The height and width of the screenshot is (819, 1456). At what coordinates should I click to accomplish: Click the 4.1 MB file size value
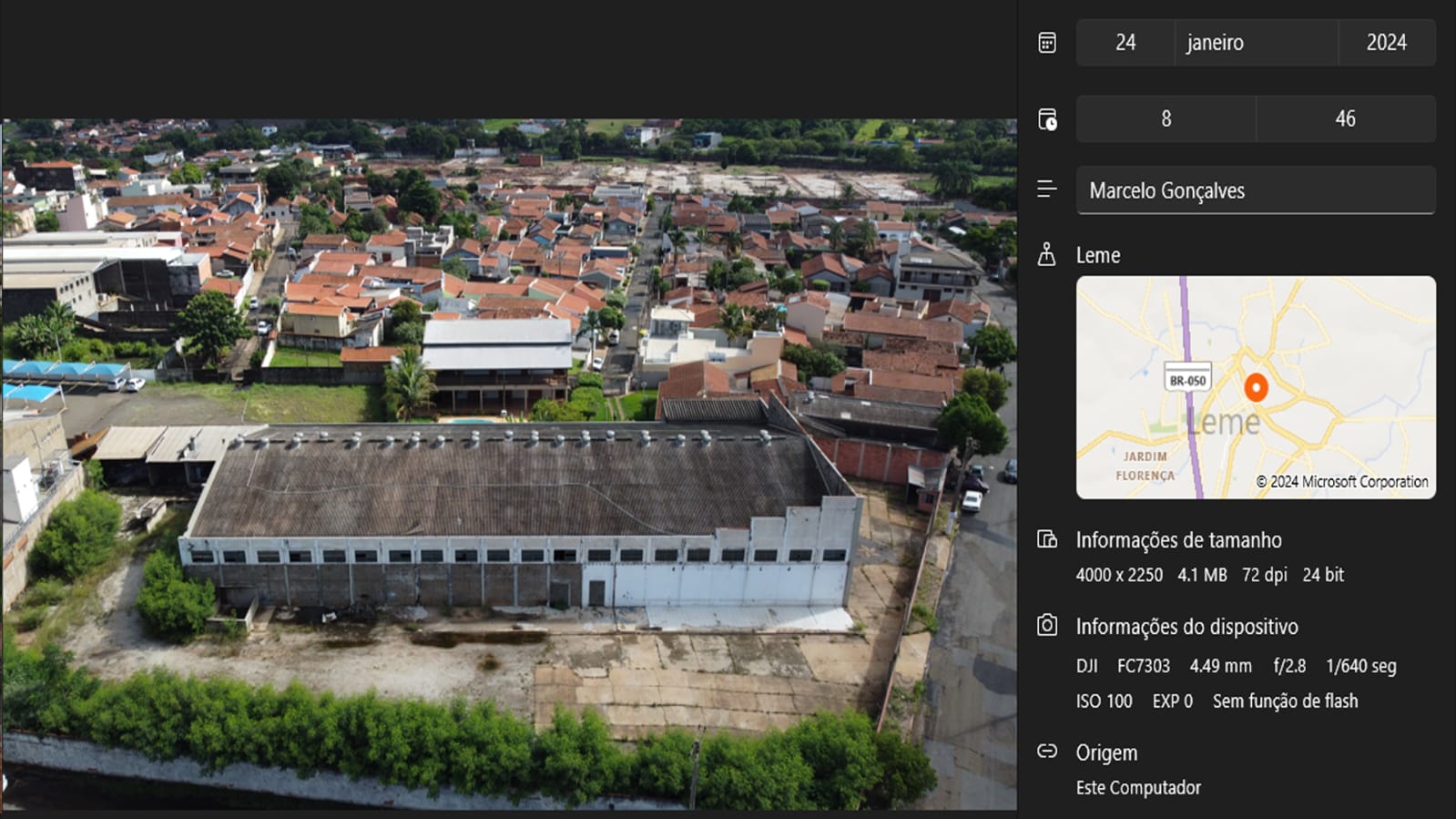[1202, 575]
